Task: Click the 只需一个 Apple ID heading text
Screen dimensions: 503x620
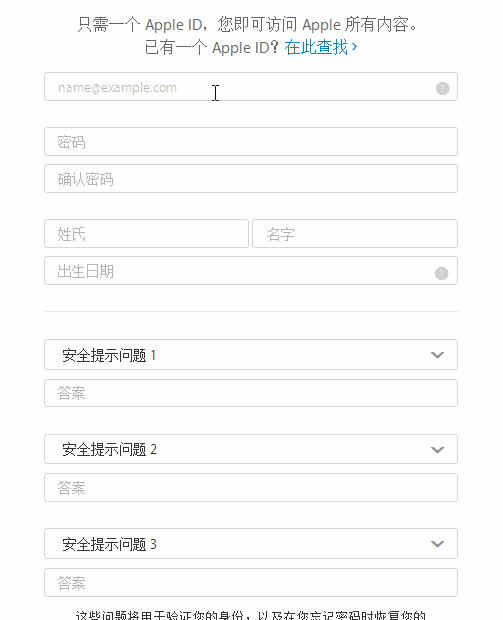Action: [x=247, y=25]
